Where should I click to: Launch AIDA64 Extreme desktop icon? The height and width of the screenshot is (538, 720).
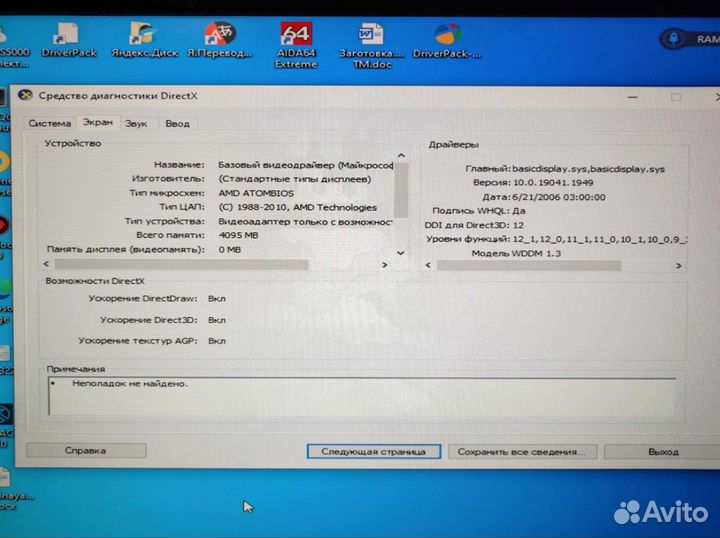coord(296,45)
